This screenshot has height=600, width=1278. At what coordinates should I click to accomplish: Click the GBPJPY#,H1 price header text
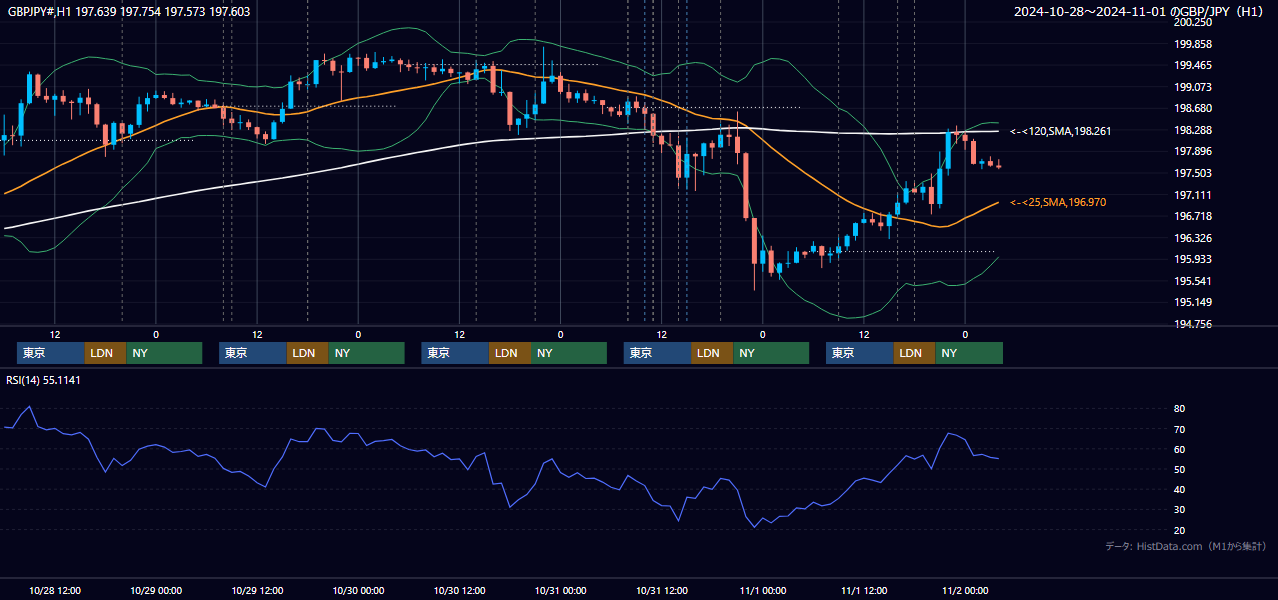click(129, 11)
